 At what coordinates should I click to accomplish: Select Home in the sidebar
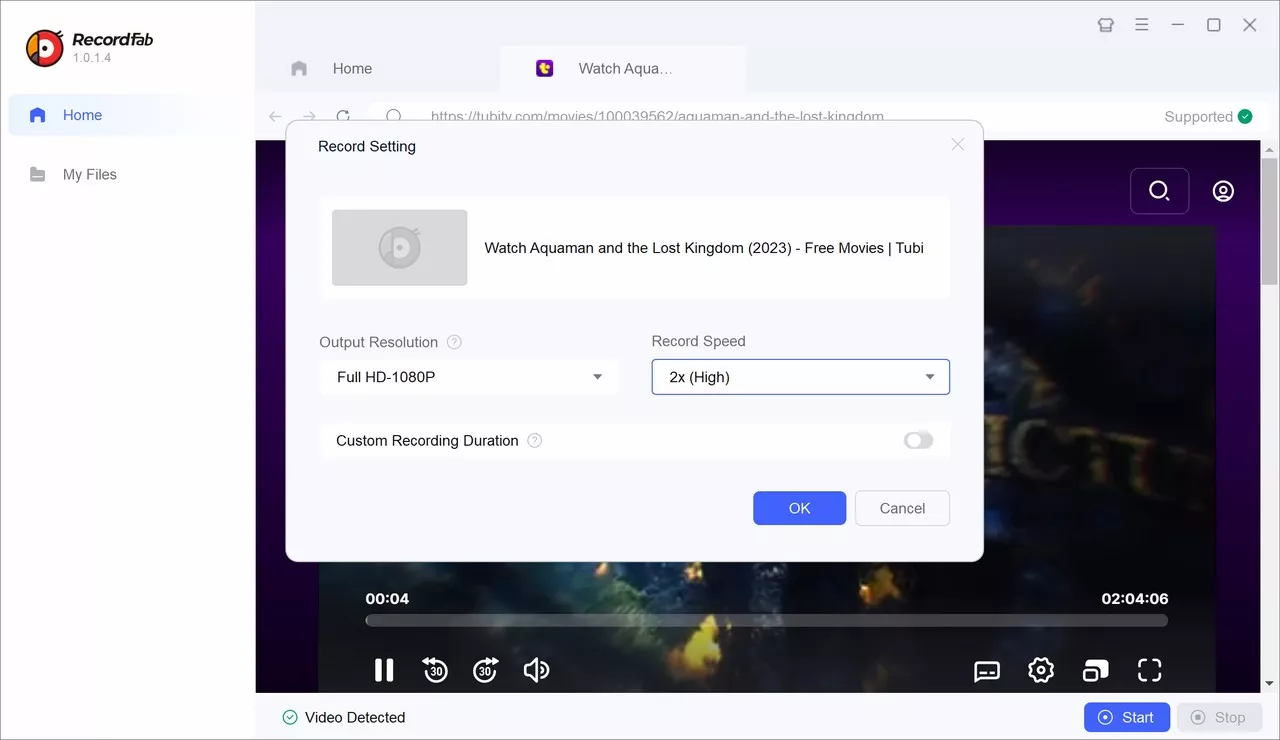130,115
